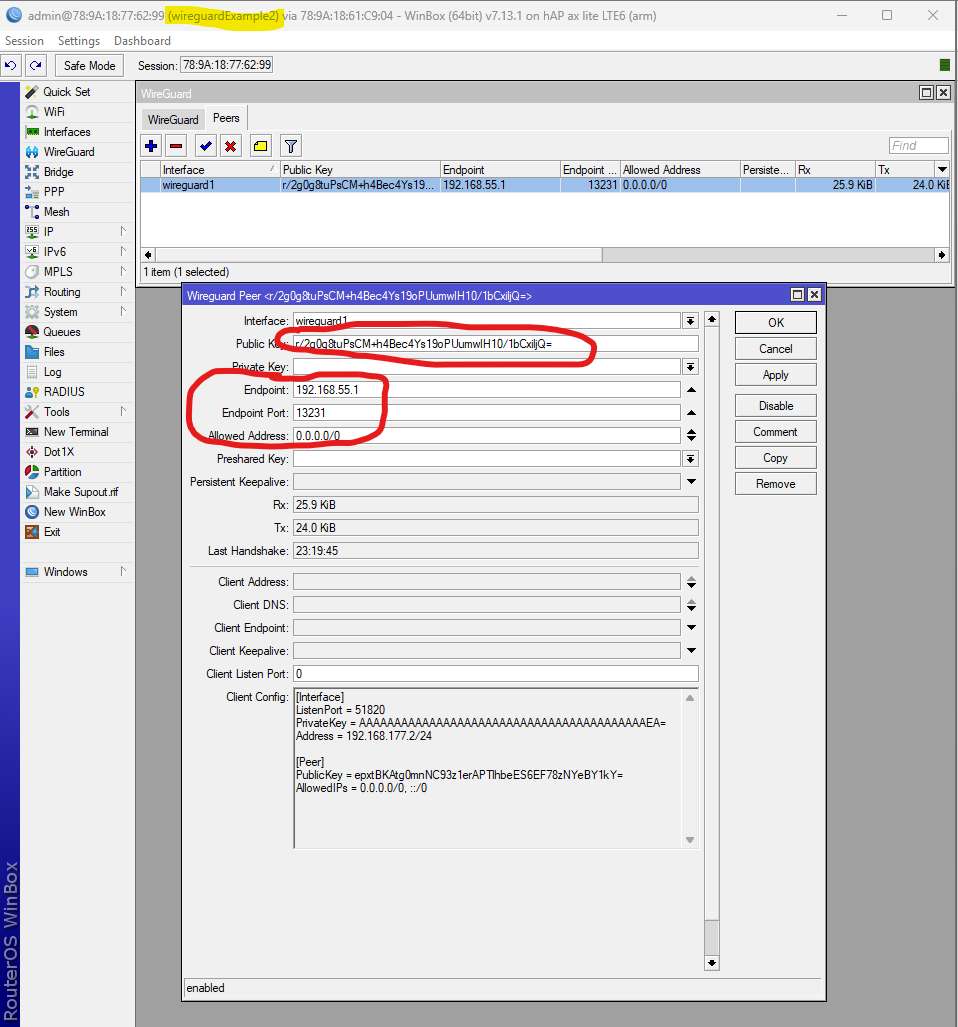958x1027 pixels.
Task: Open the Interface dropdown arrow
Action: point(690,320)
